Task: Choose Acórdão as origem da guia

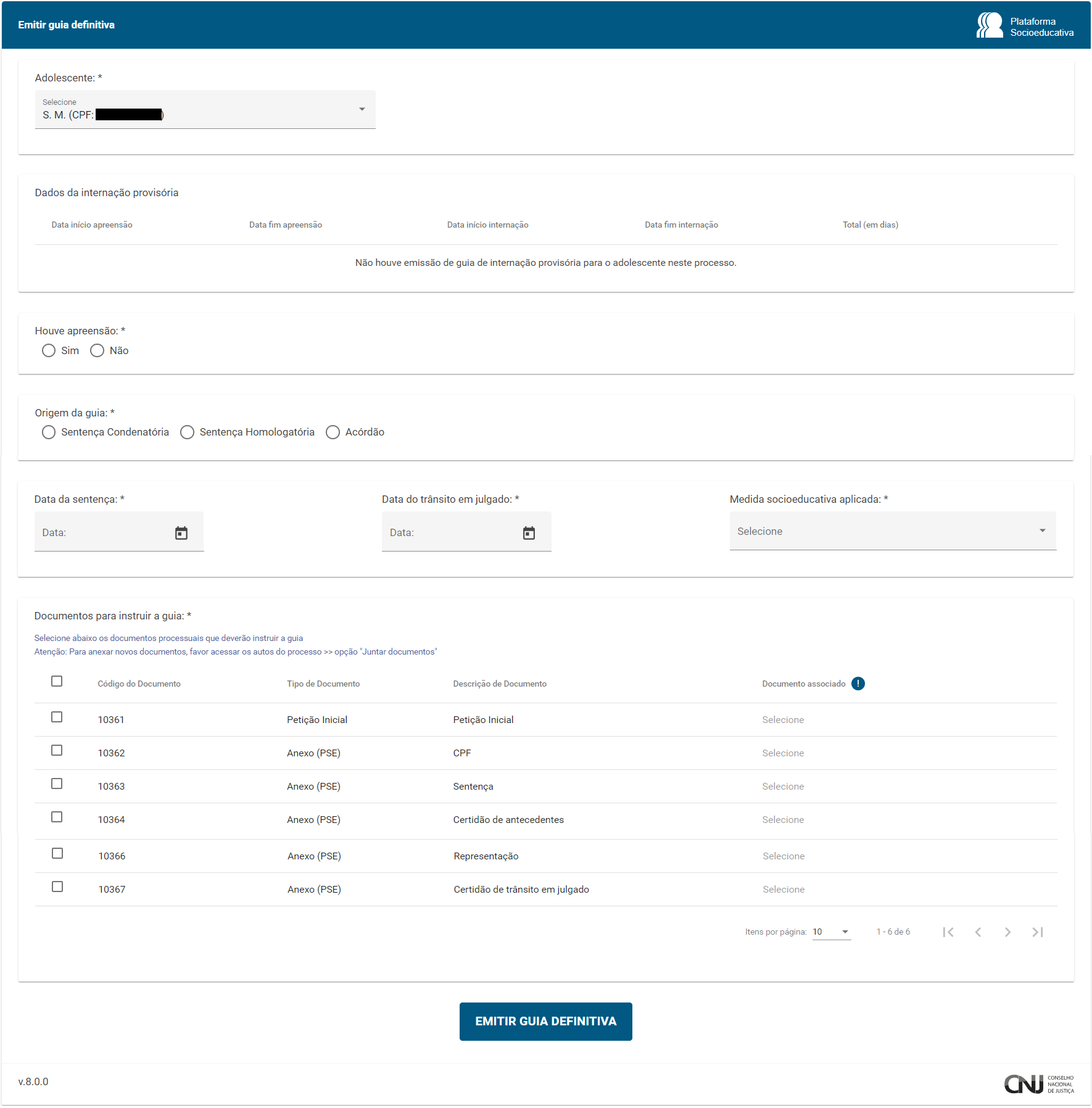Action: coord(333,432)
